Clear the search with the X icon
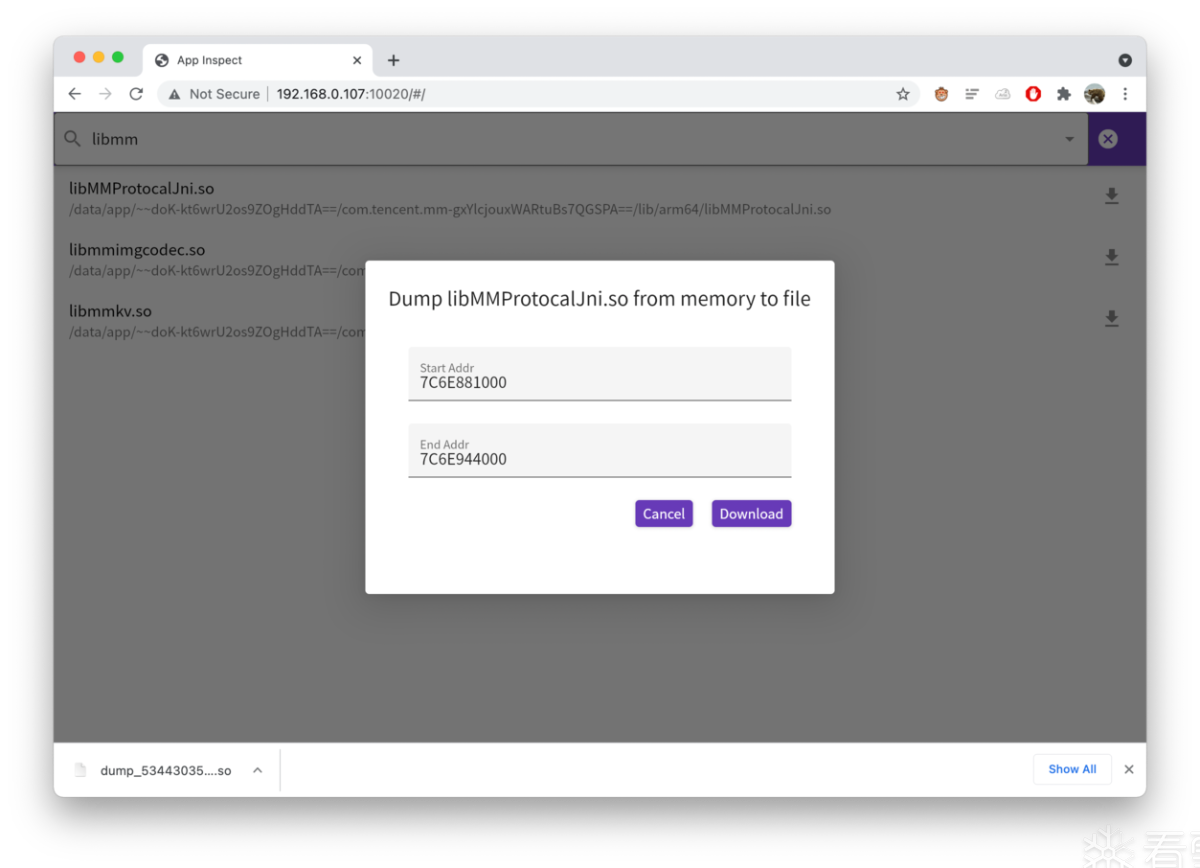Image resolution: width=1200 pixels, height=868 pixels. point(1108,139)
